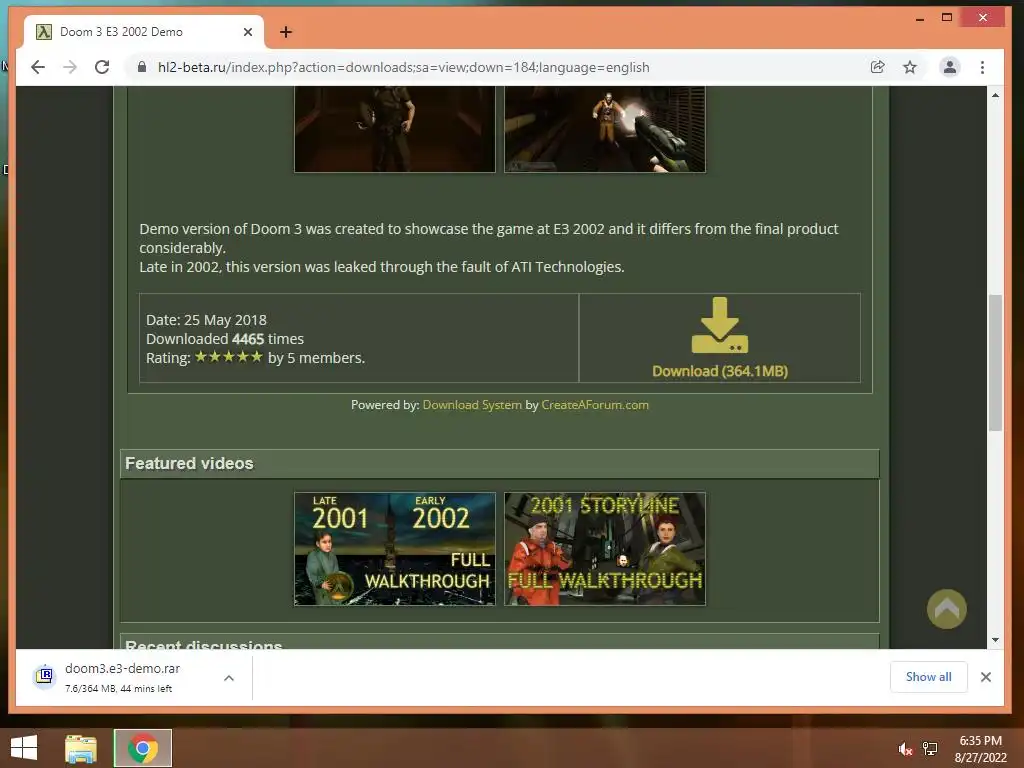Image resolution: width=1024 pixels, height=768 pixels.
Task: Maximize the Chrome window
Action: point(947,18)
